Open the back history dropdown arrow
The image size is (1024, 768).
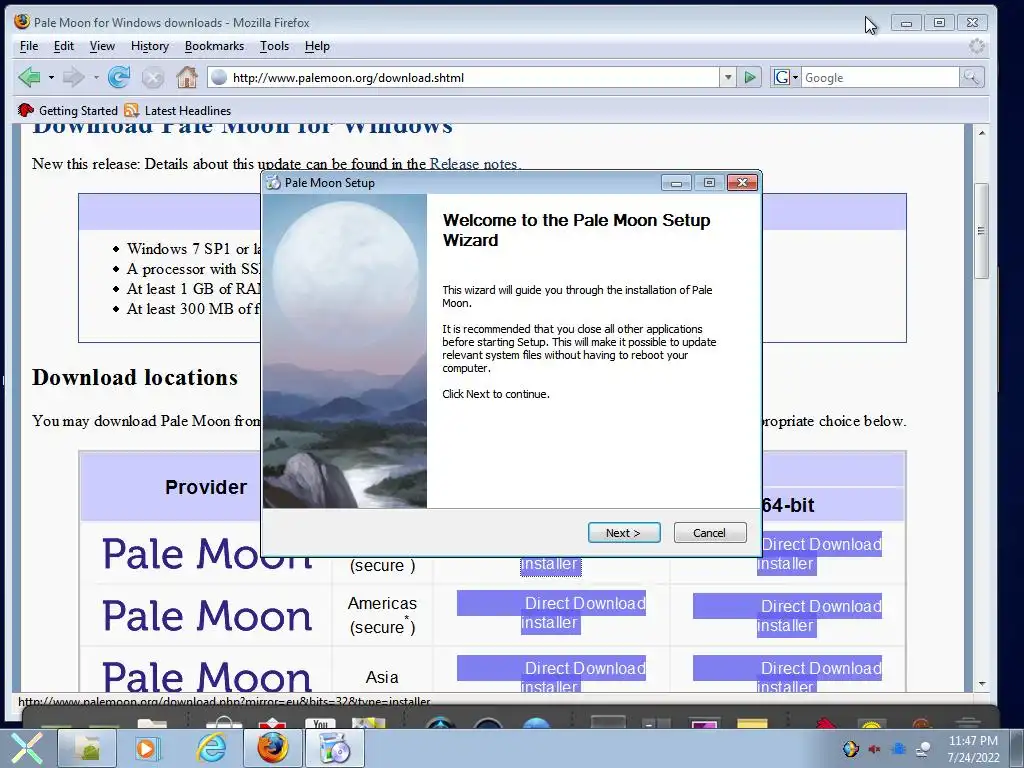coord(51,78)
